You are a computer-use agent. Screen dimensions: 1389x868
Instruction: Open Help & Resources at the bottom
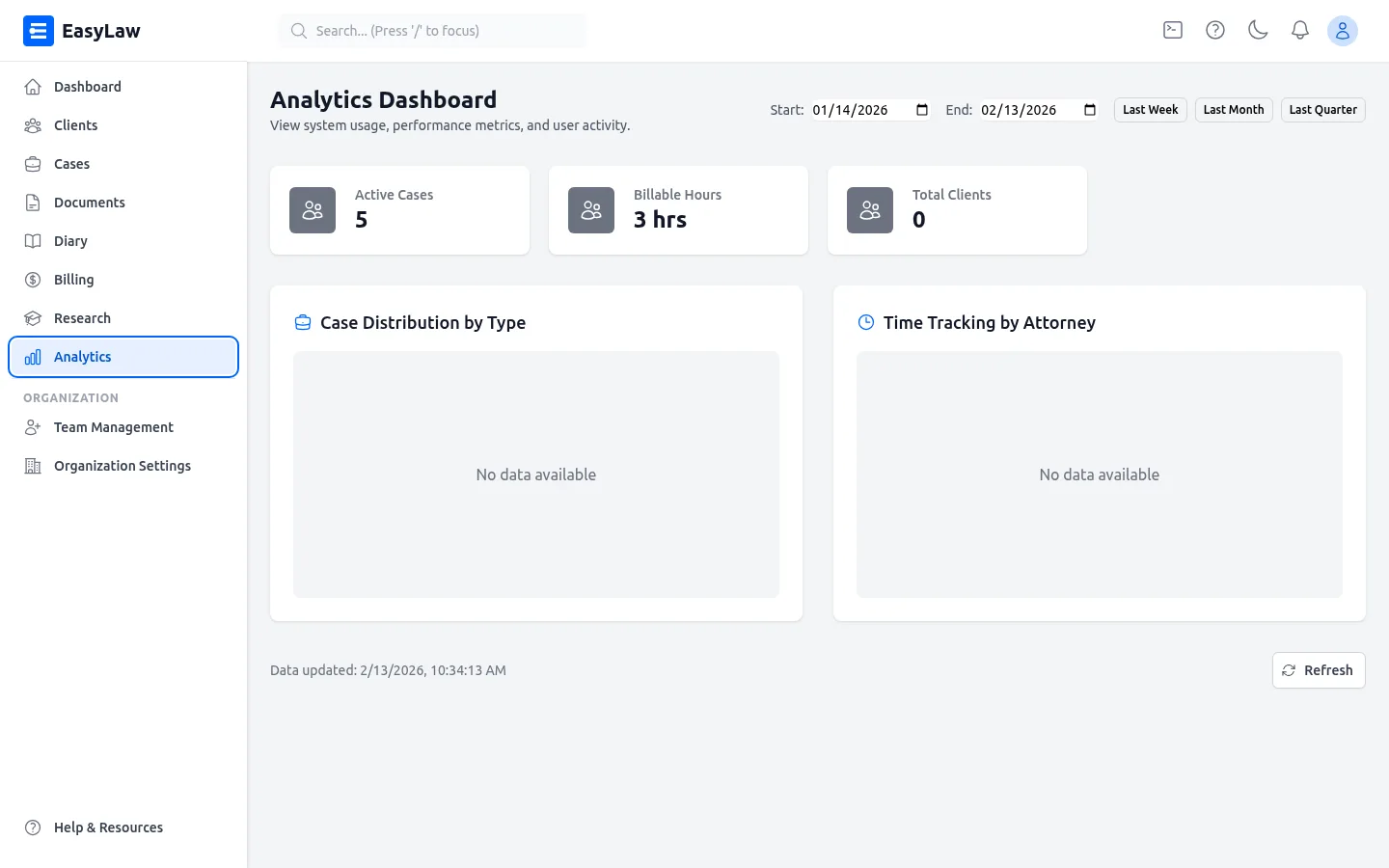(108, 827)
